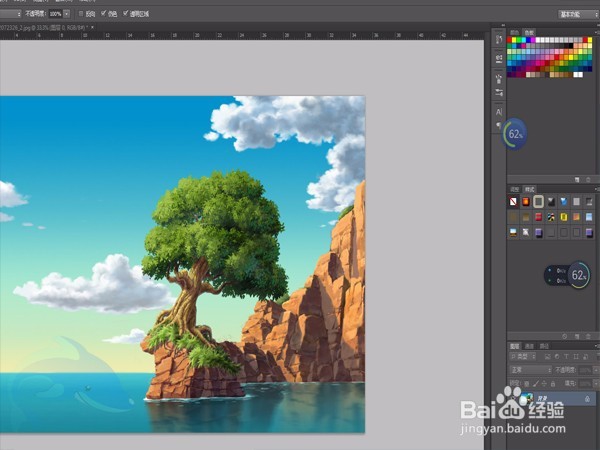Screen dimensions: 600x450
Task: Apply the red button style in second row
Action: [538, 217]
